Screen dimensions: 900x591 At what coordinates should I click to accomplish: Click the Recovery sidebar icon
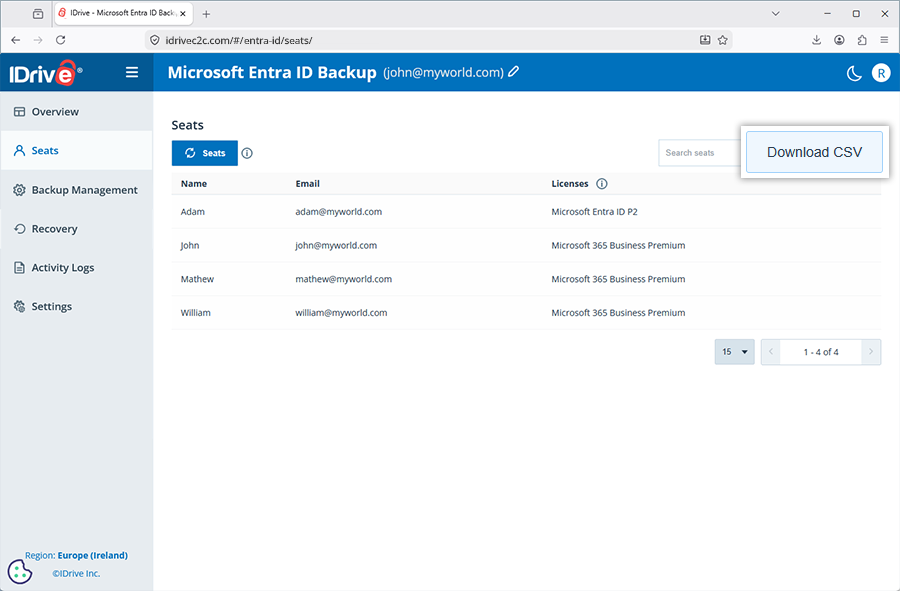[x=20, y=229]
